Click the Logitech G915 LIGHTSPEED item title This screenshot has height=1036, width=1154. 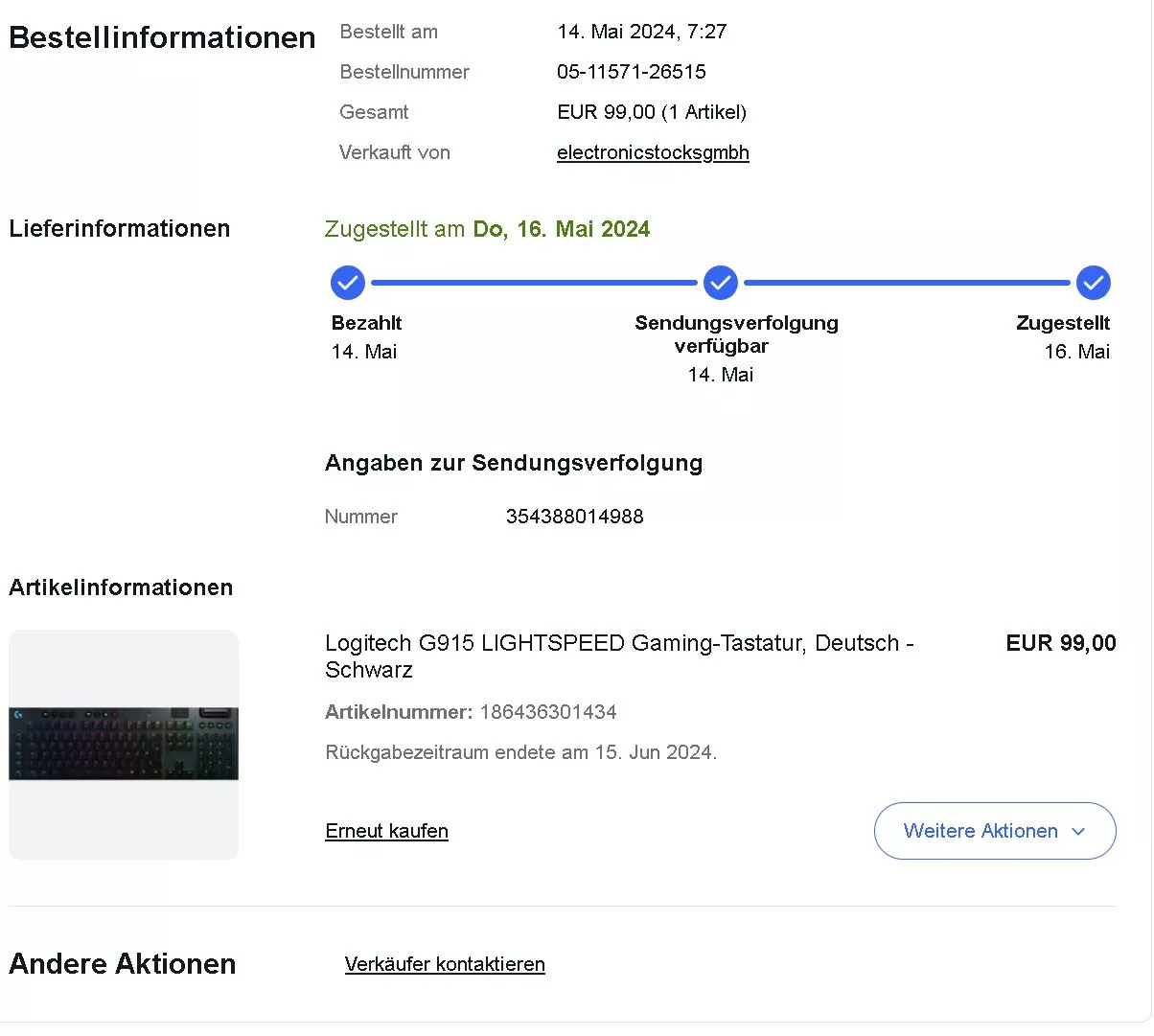619,656
